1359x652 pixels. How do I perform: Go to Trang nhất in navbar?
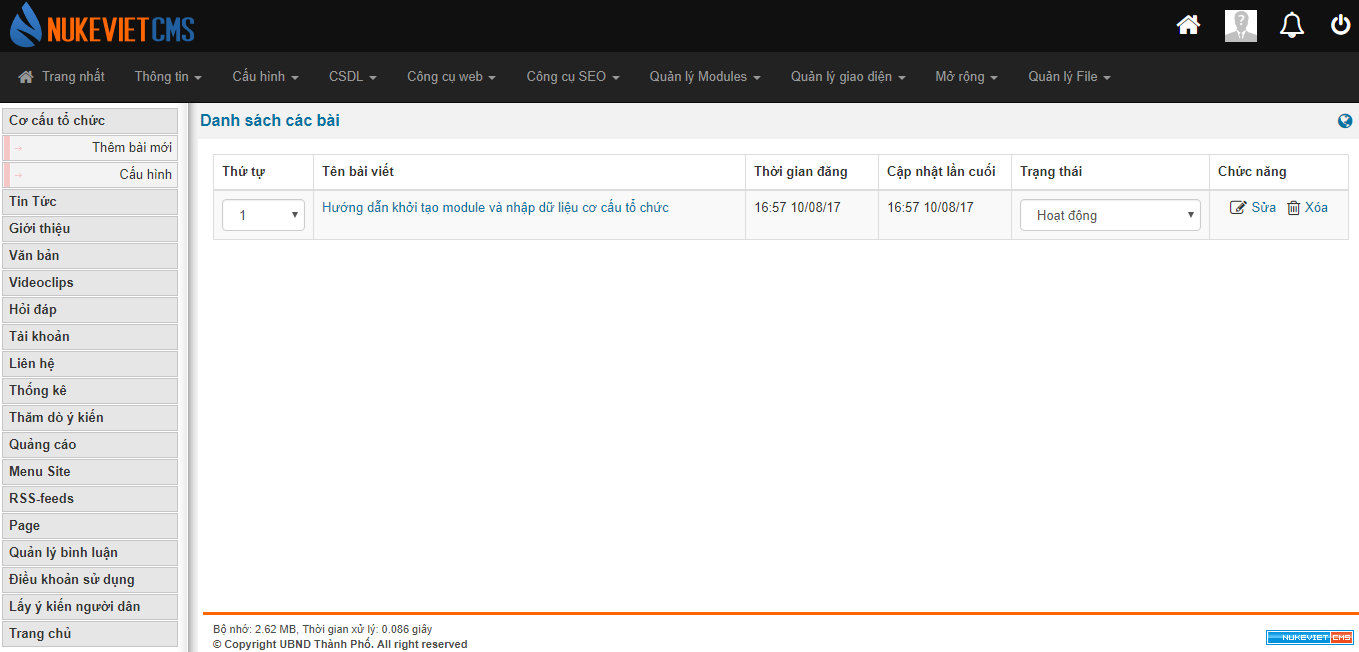click(x=62, y=77)
